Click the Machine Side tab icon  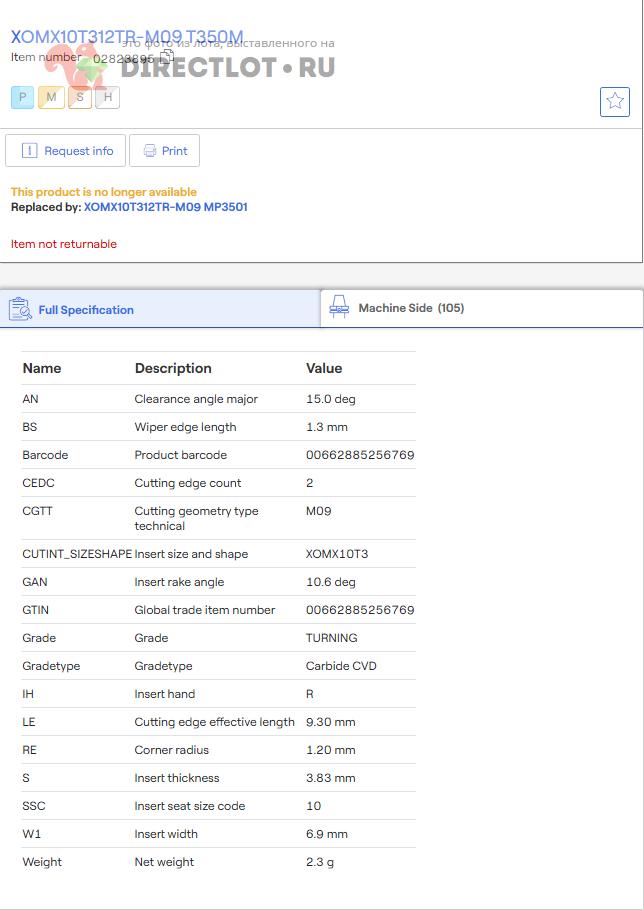click(x=339, y=307)
